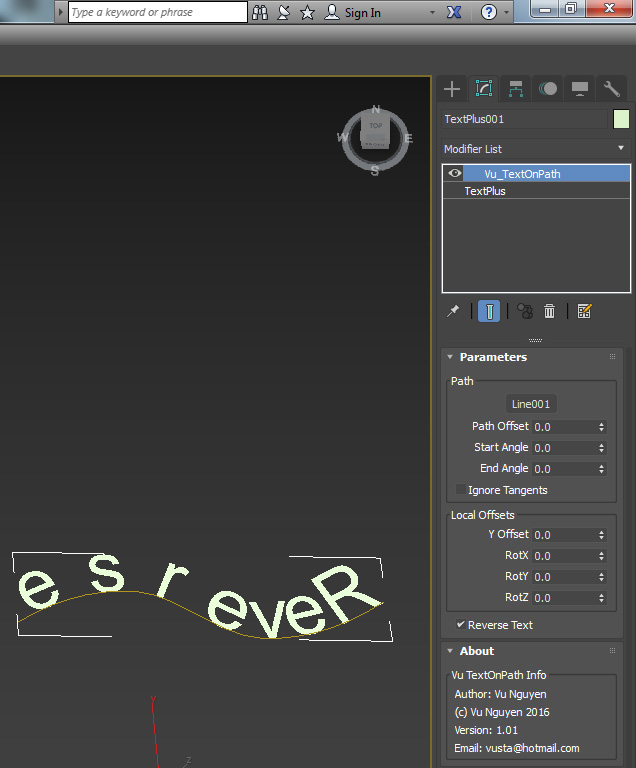Click the About rollout drag grip
The height and width of the screenshot is (768, 636).
612,651
